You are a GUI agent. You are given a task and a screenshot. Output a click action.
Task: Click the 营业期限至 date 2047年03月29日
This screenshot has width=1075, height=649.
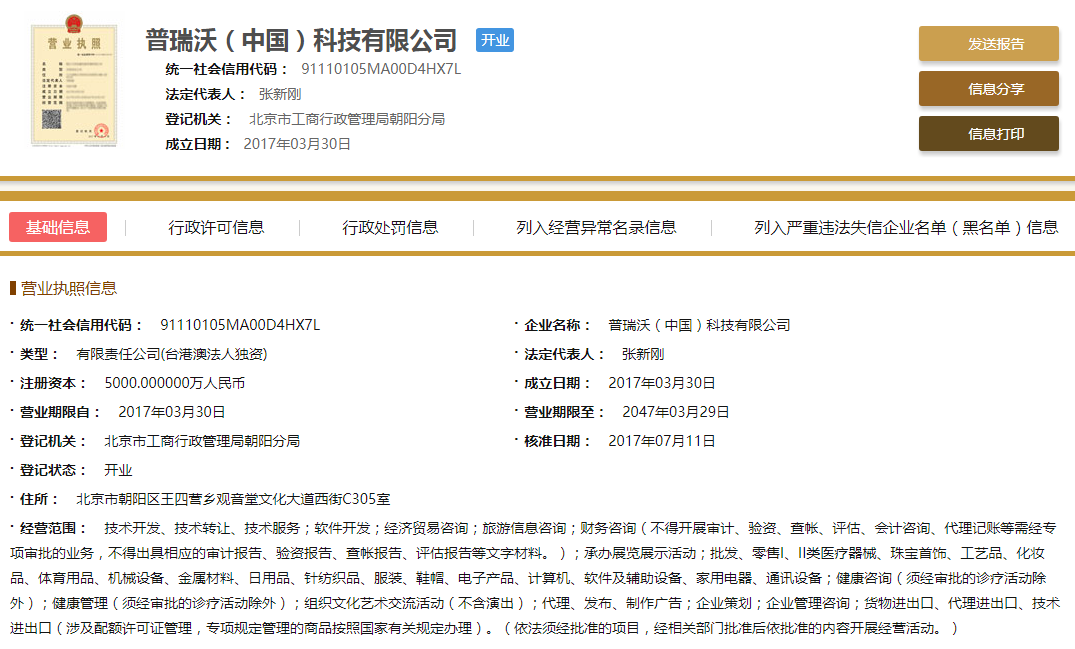click(x=676, y=412)
